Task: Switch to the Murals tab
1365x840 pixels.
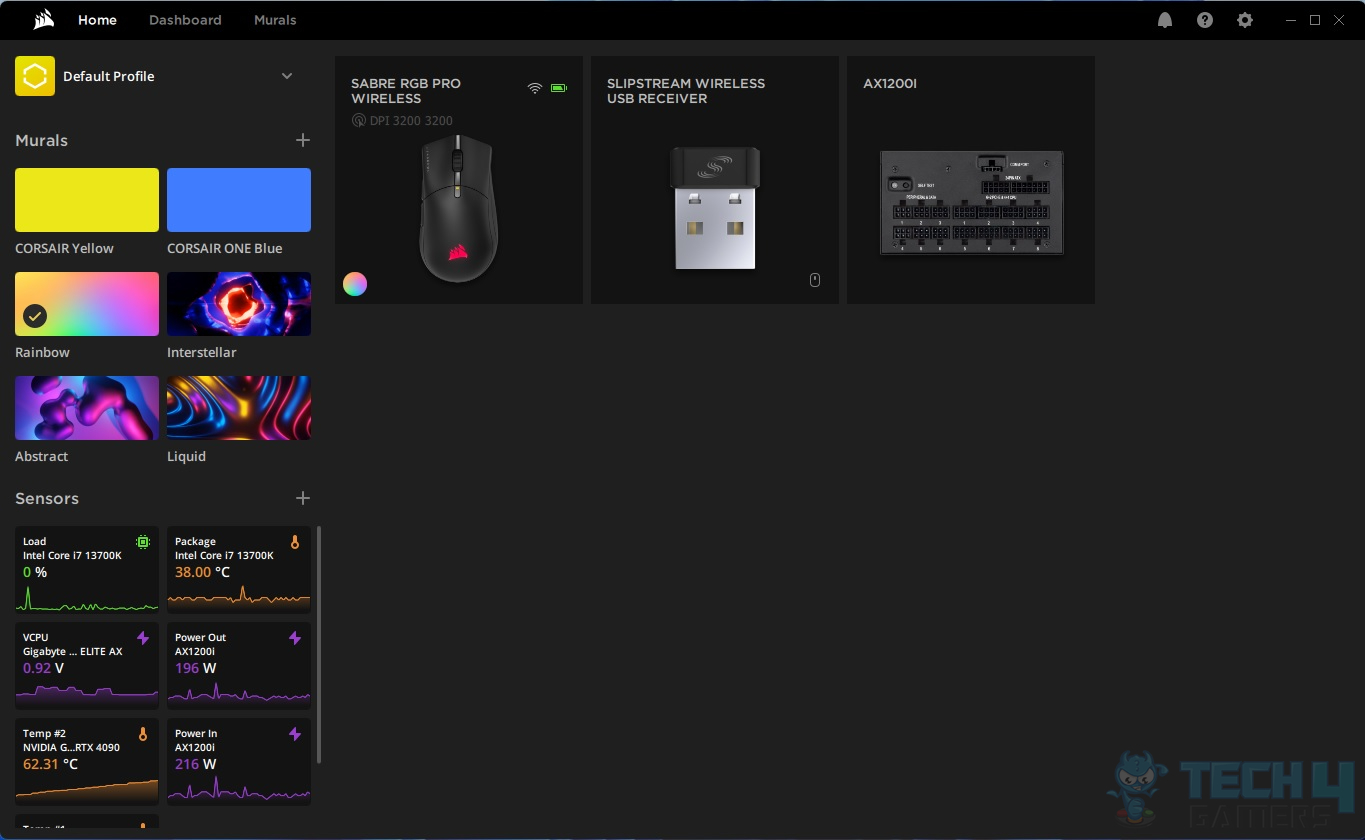Action: click(275, 20)
